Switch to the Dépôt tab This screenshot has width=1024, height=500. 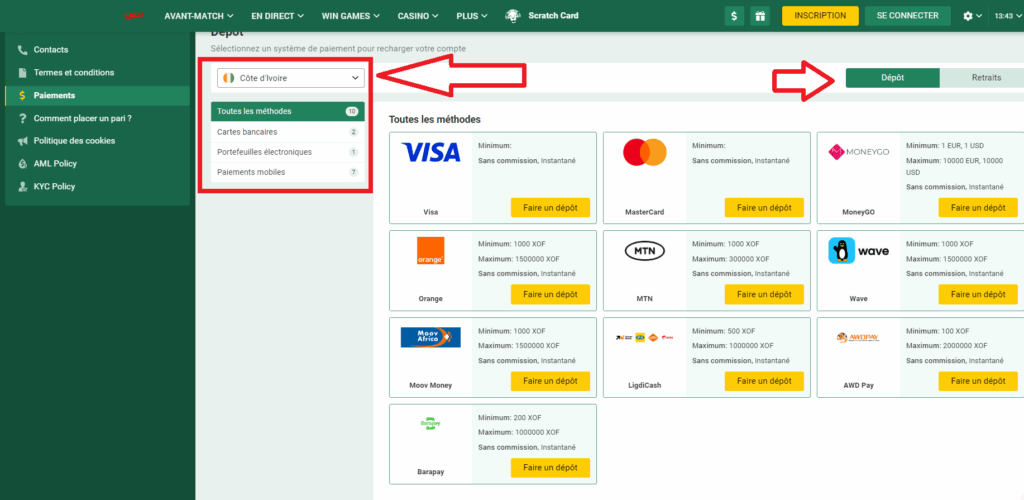(x=893, y=78)
